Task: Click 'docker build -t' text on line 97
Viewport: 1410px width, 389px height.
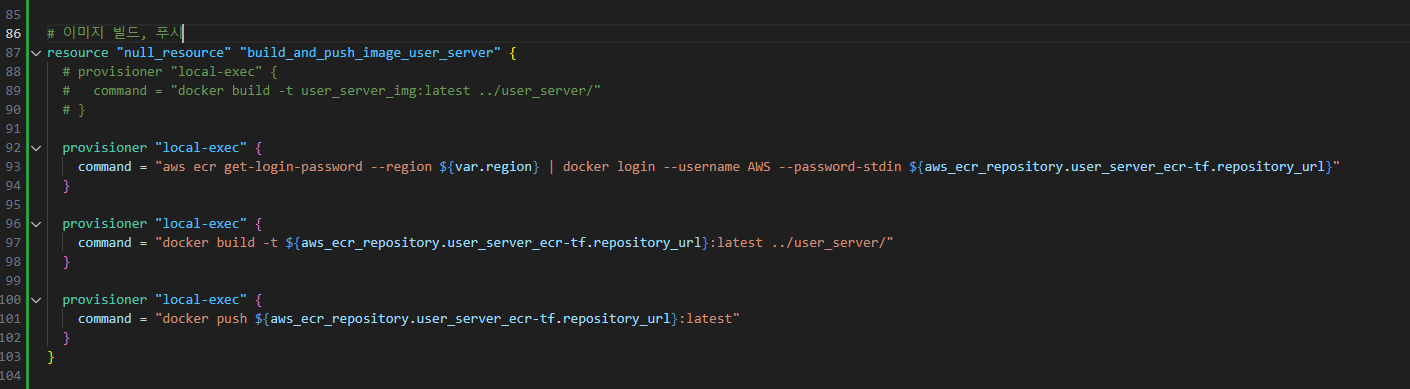Action: [220, 242]
